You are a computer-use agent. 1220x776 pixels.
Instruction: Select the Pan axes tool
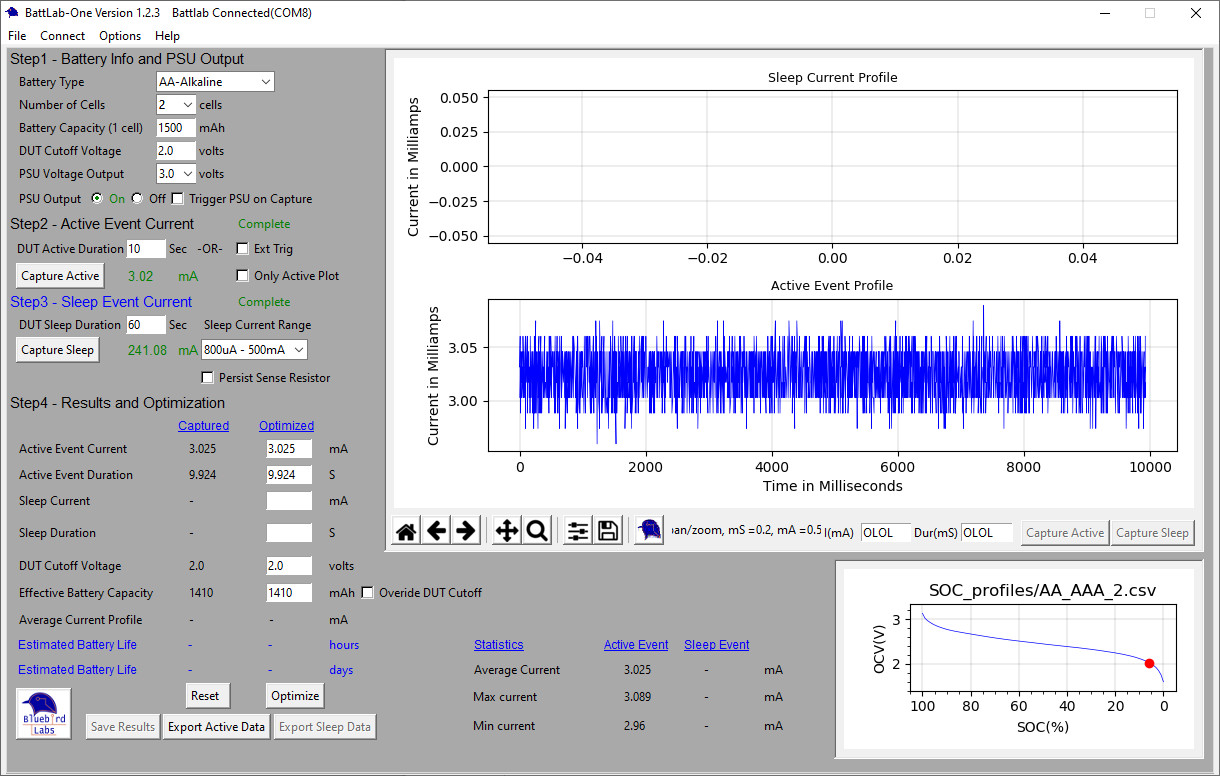click(507, 532)
